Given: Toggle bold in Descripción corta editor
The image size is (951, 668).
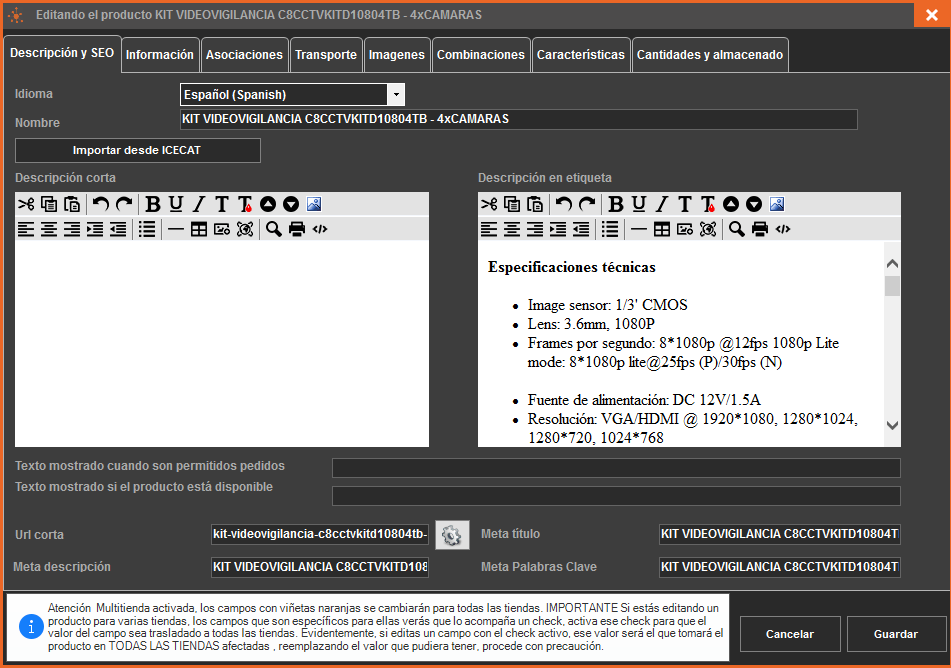Looking at the screenshot, I should pos(153,204).
